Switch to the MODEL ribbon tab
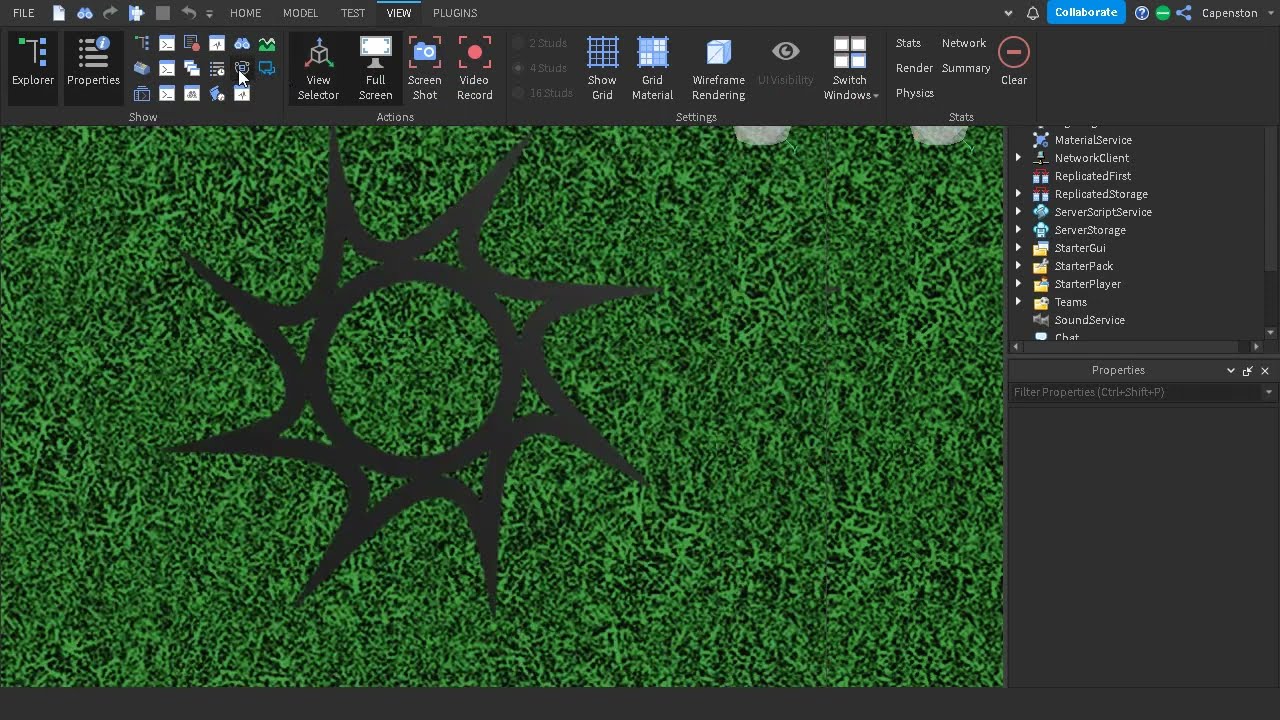Viewport: 1280px width, 720px height. pos(300,13)
